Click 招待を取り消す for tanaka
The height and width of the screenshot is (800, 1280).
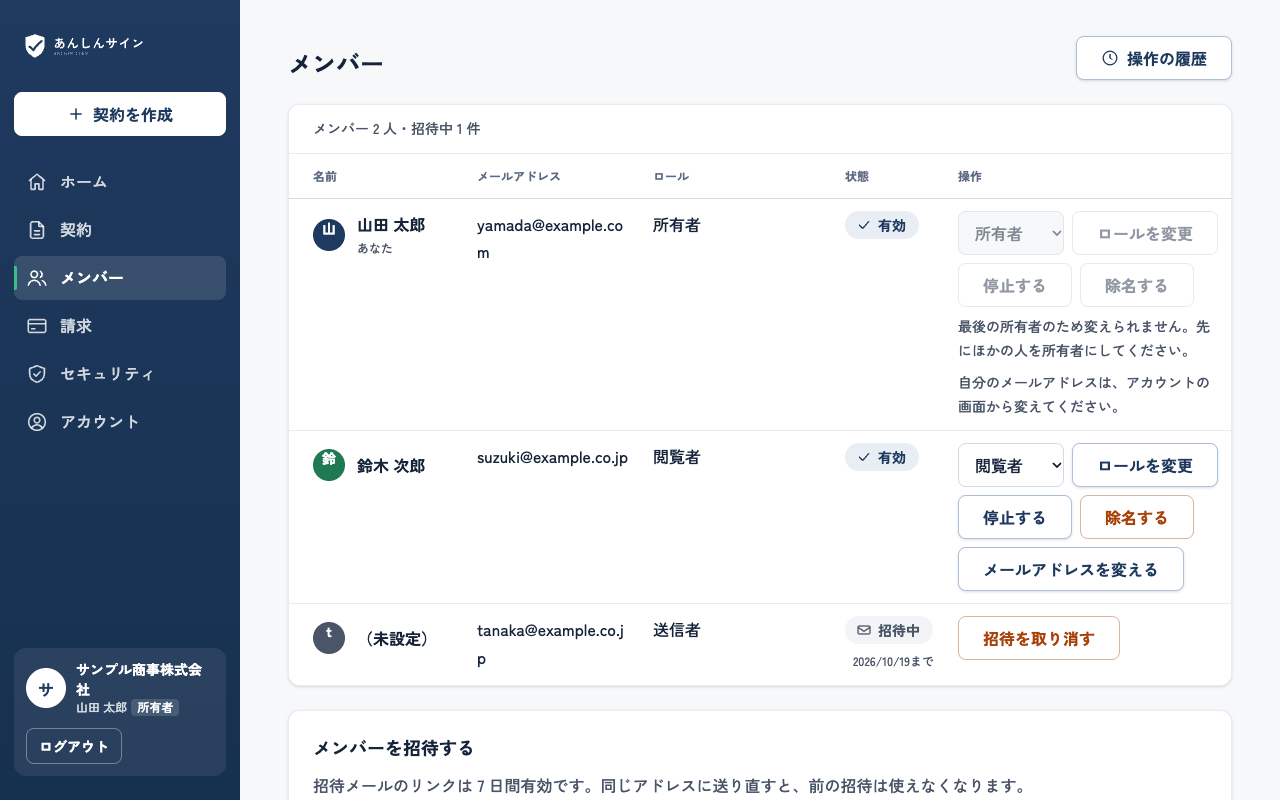[1039, 638]
